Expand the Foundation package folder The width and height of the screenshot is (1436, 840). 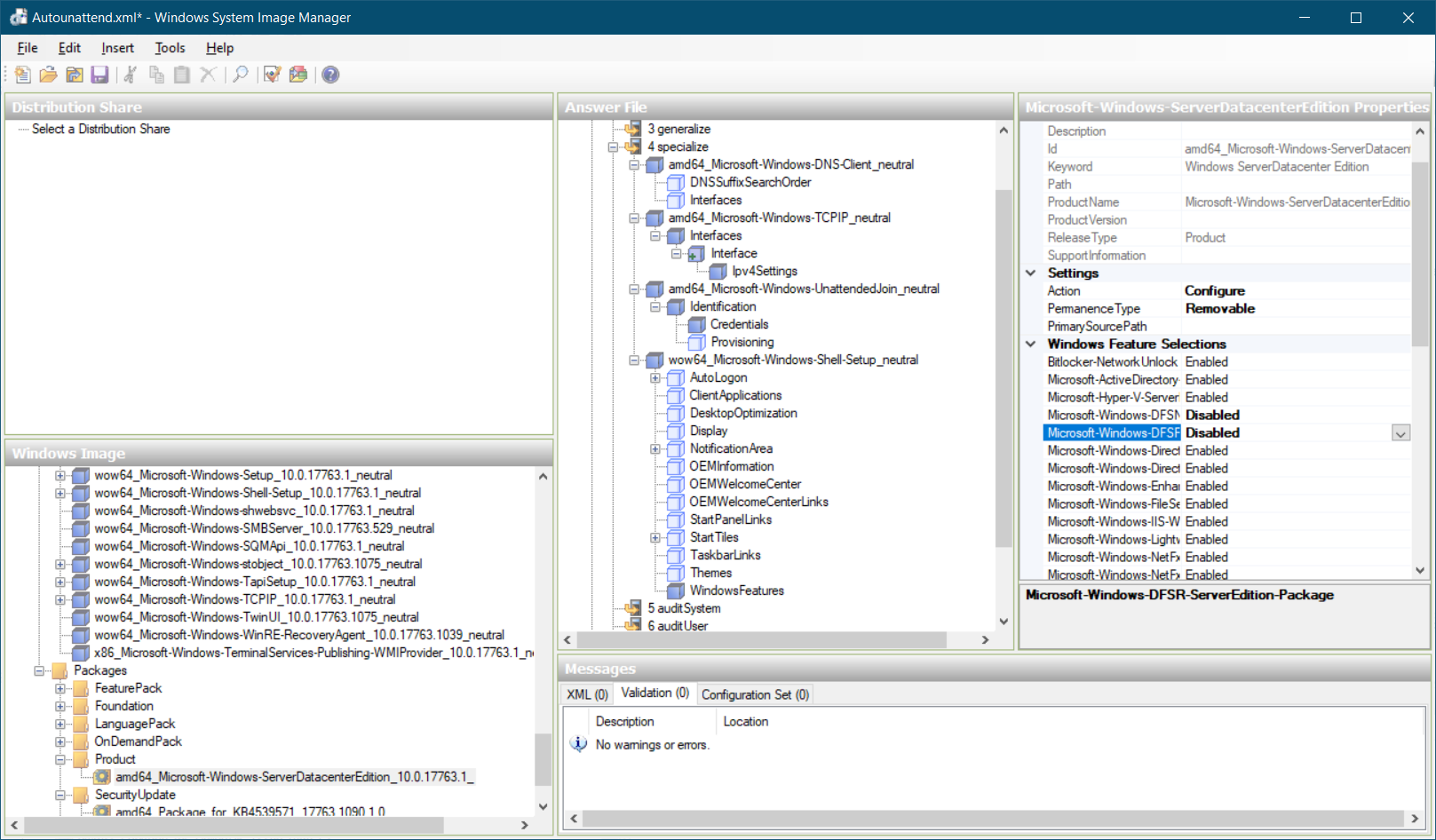pyautogui.click(x=60, y=707)
